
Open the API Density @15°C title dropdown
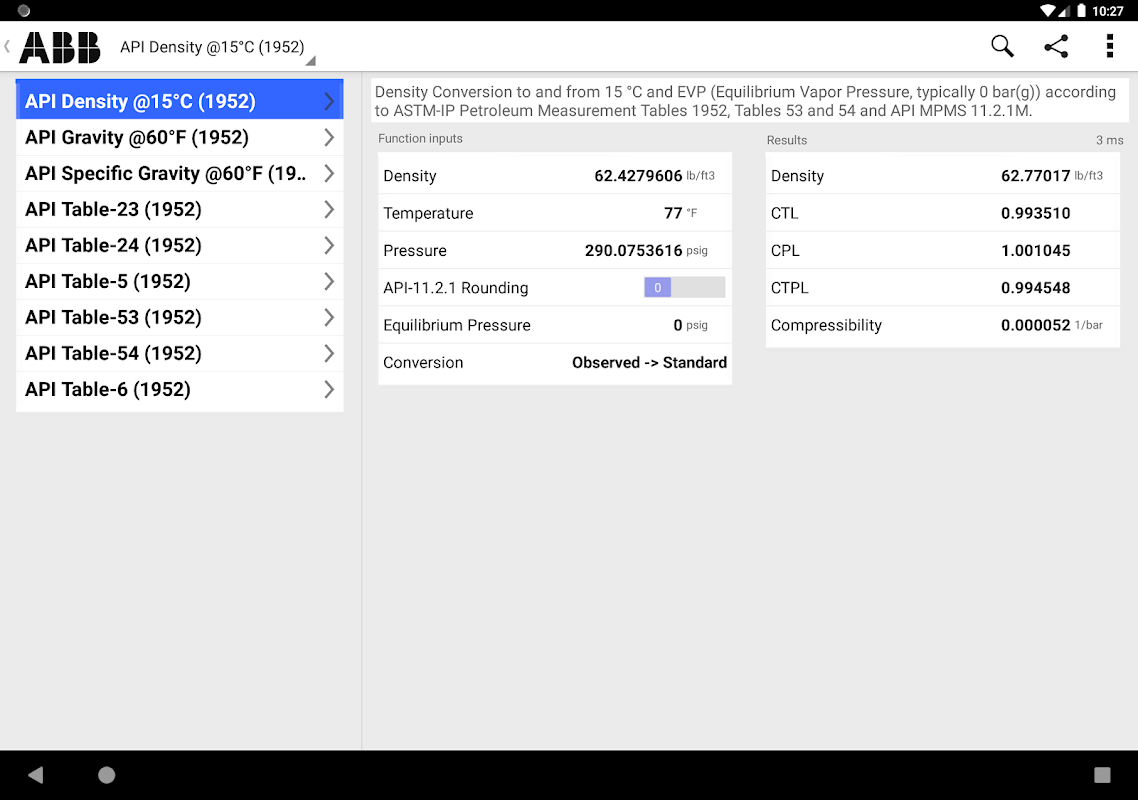[218, 48]
